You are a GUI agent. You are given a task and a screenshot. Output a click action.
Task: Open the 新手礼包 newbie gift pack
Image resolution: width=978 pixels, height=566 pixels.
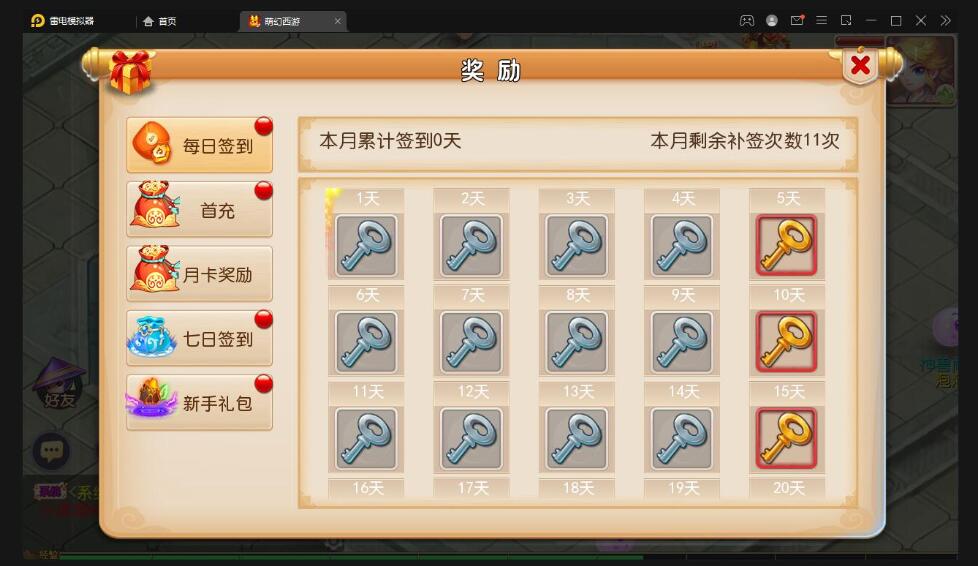200,402
